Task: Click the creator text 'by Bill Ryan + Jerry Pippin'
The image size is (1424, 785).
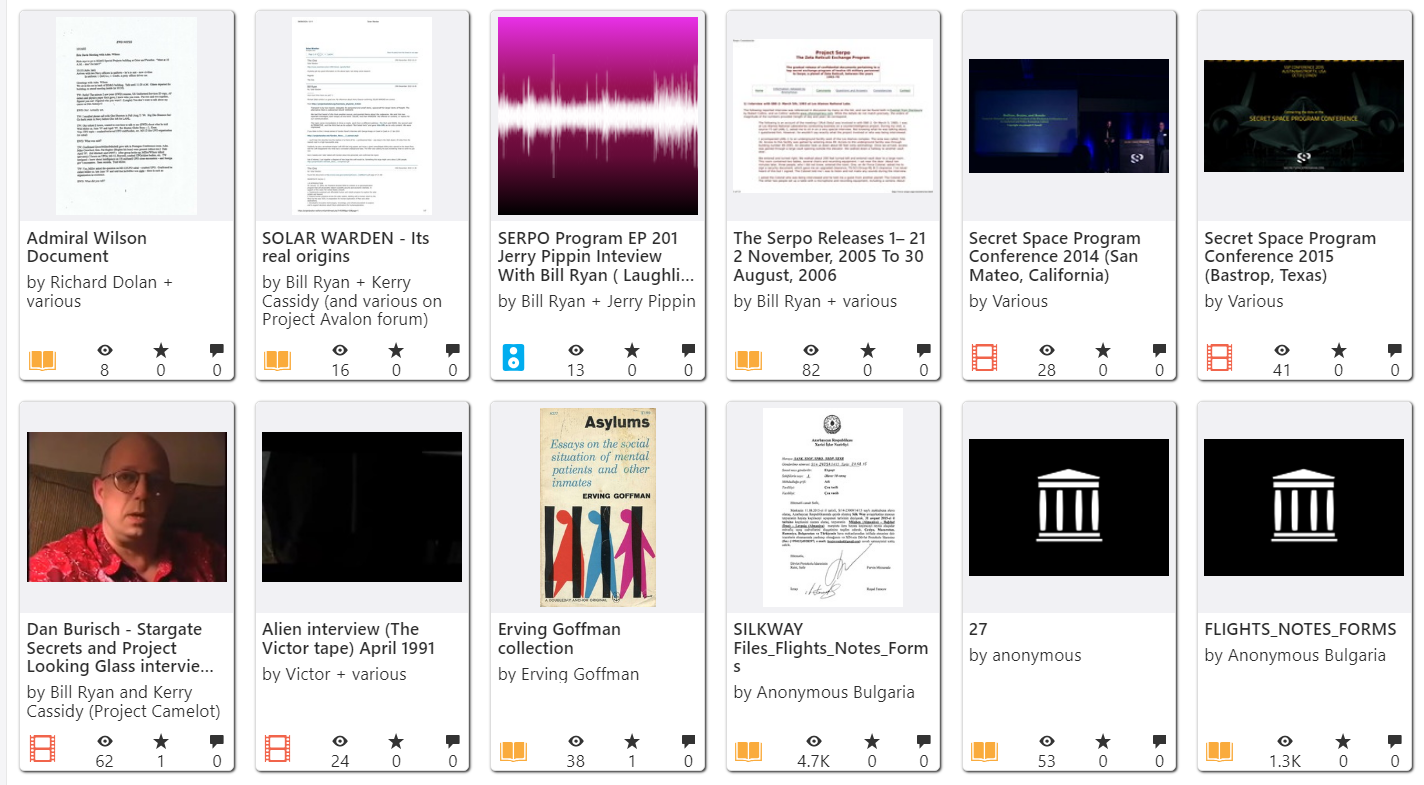Action: coord(597,301)
